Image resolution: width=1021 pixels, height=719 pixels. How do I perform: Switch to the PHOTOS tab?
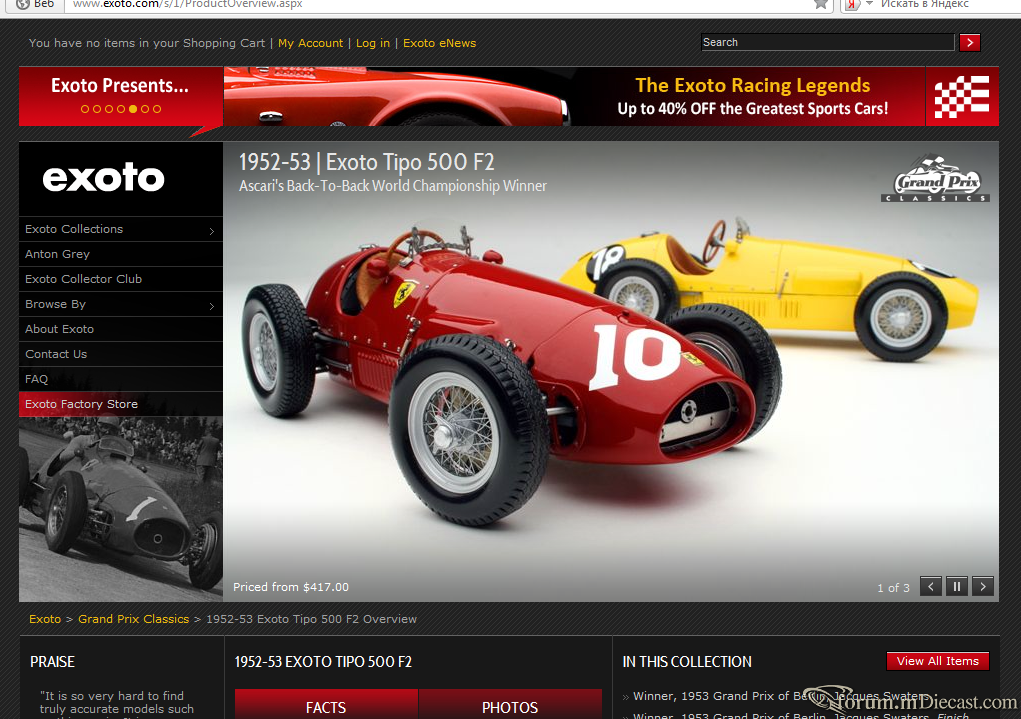510,705
